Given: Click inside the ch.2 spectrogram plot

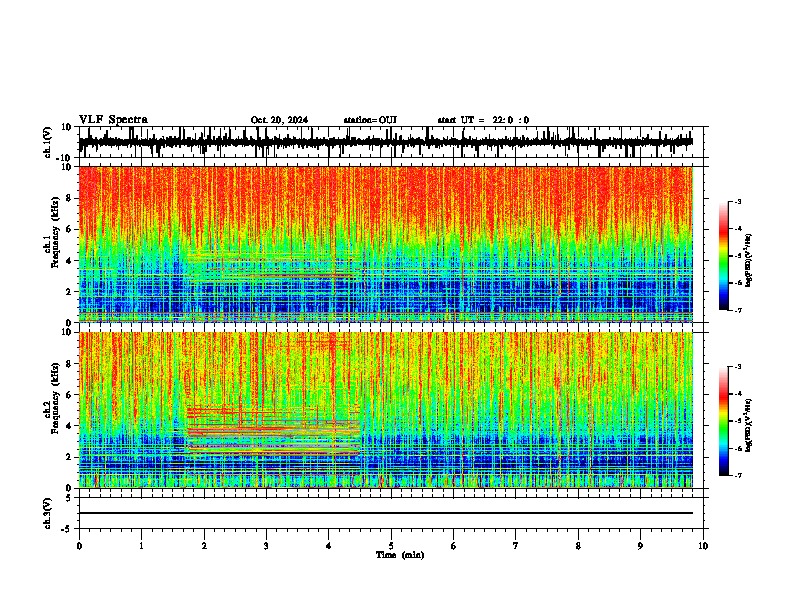Looking at the screenshot, I should tap(386, 410).
